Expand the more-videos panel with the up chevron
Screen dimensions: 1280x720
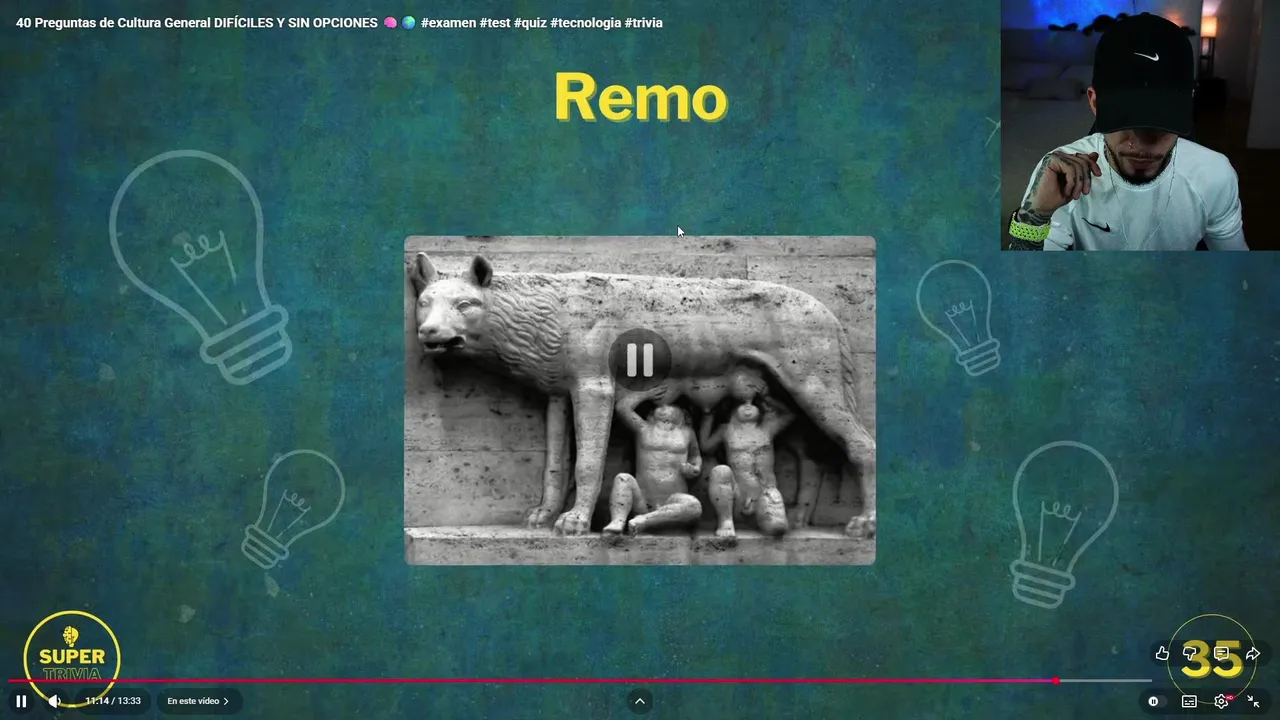tap(640, 701)
